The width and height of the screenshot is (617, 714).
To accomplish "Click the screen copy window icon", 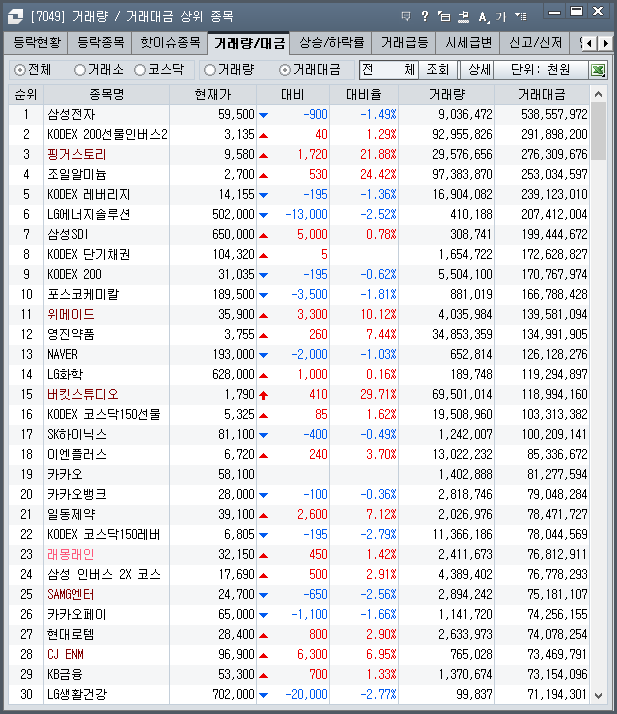I will point(444,17).
